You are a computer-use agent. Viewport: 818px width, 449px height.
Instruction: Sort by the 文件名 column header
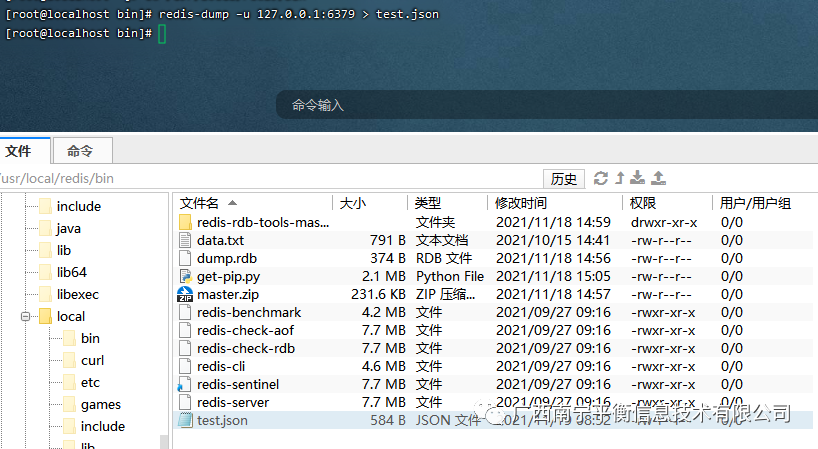tap(199, 203)
